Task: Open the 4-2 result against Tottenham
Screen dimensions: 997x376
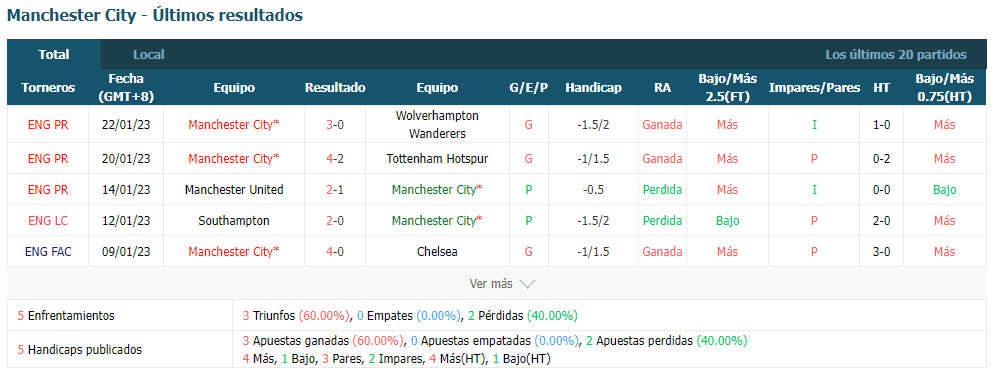Action: click(x=335, y=158)
